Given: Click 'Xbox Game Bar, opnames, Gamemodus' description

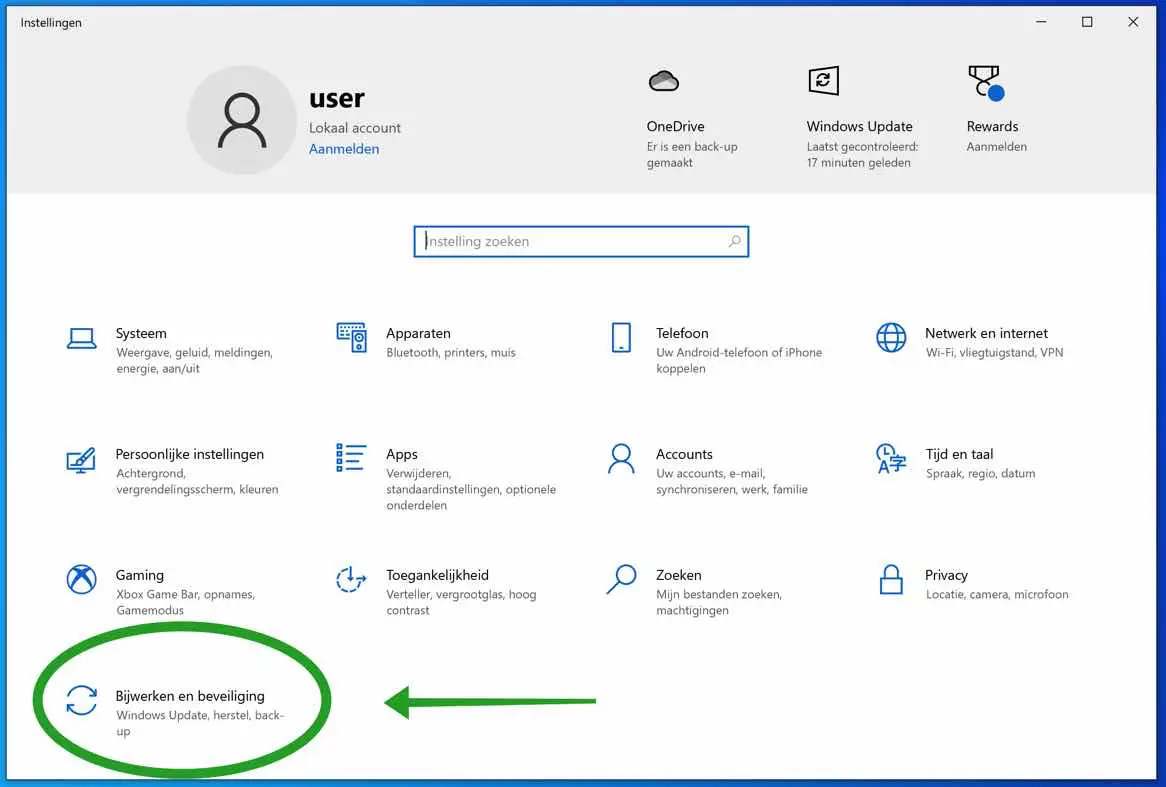Looking at the screenshot, I should (185, 603).
